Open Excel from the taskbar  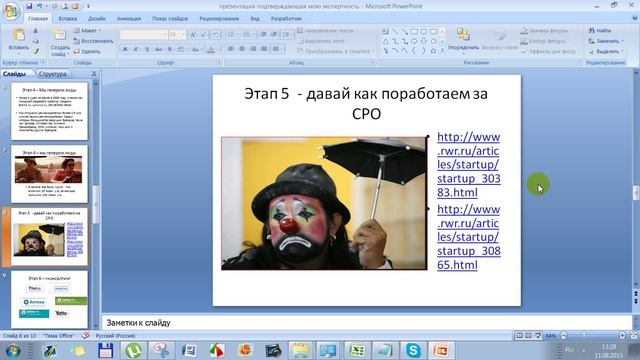click(357, 350)
